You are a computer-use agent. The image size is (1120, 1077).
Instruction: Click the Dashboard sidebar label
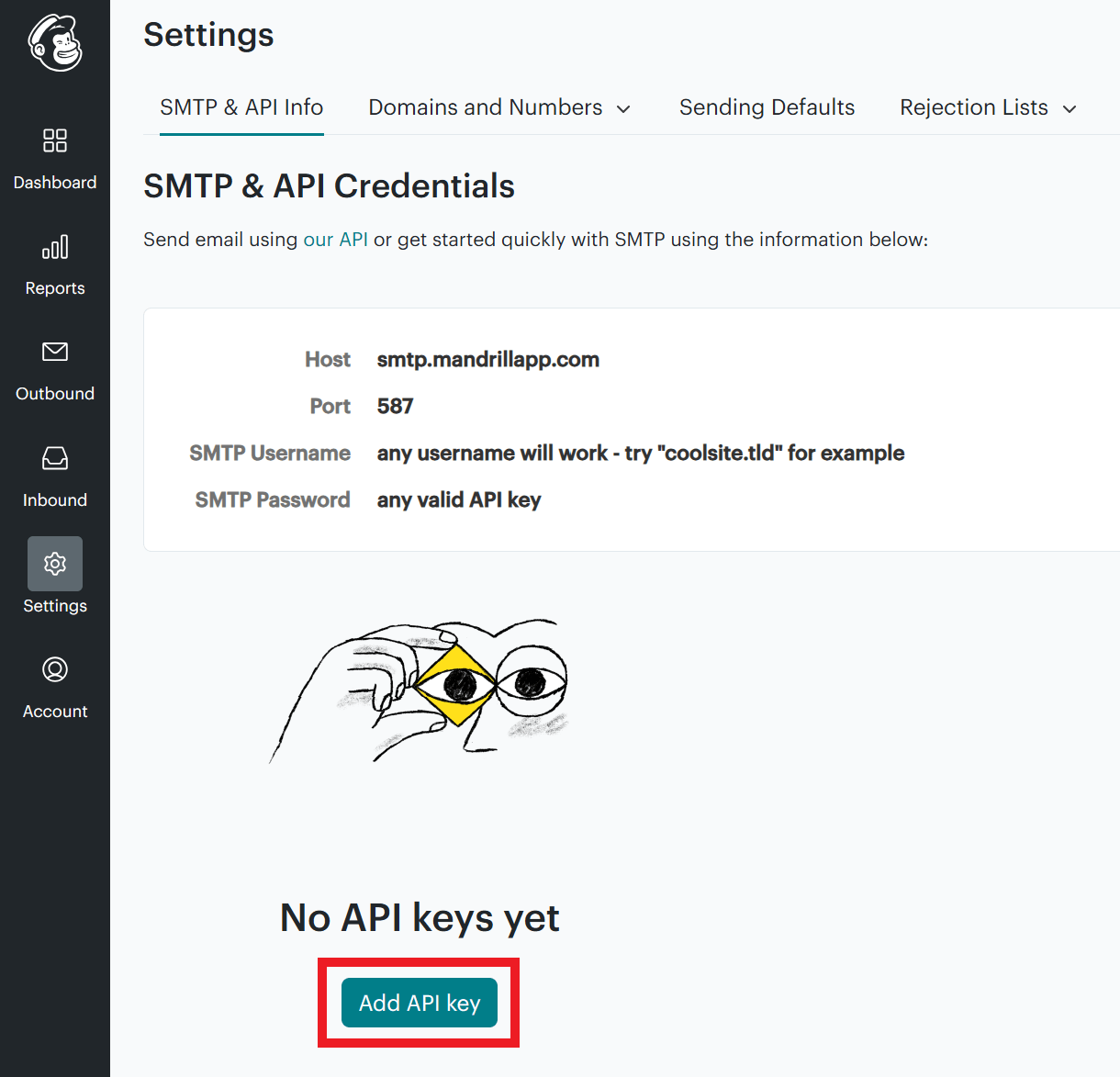55,183
